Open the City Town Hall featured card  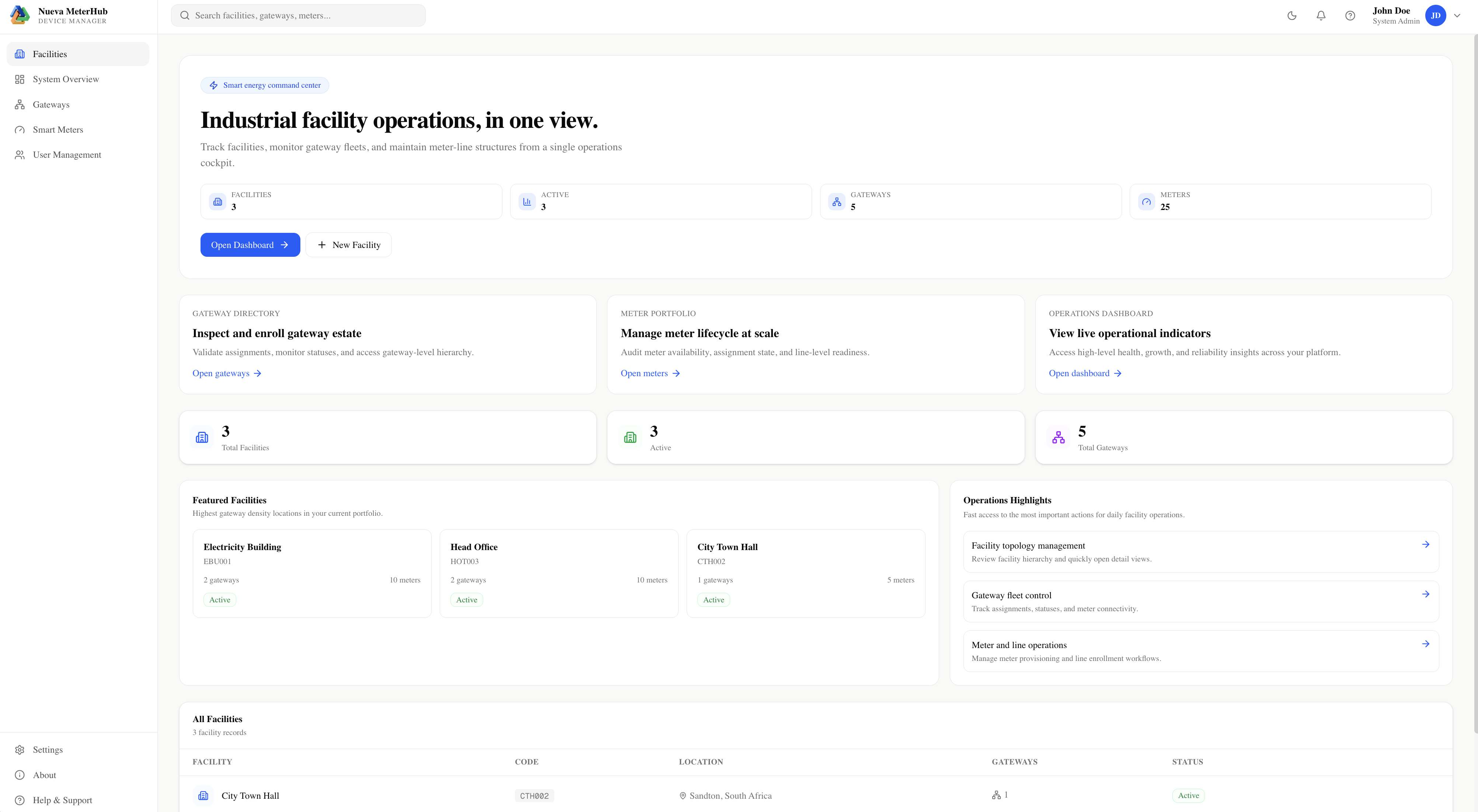pos(806,573)
